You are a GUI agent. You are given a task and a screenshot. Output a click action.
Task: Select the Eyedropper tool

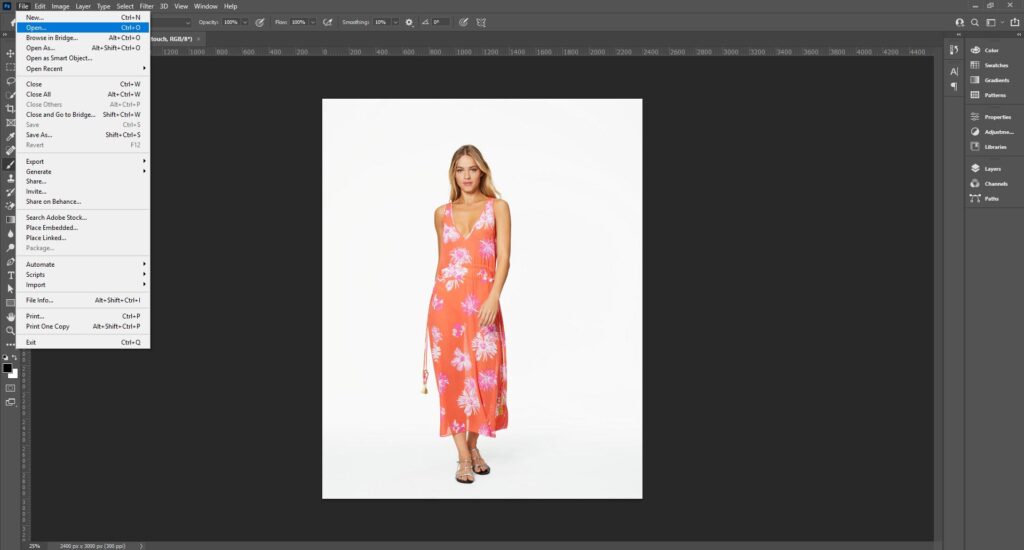(10, 136)
